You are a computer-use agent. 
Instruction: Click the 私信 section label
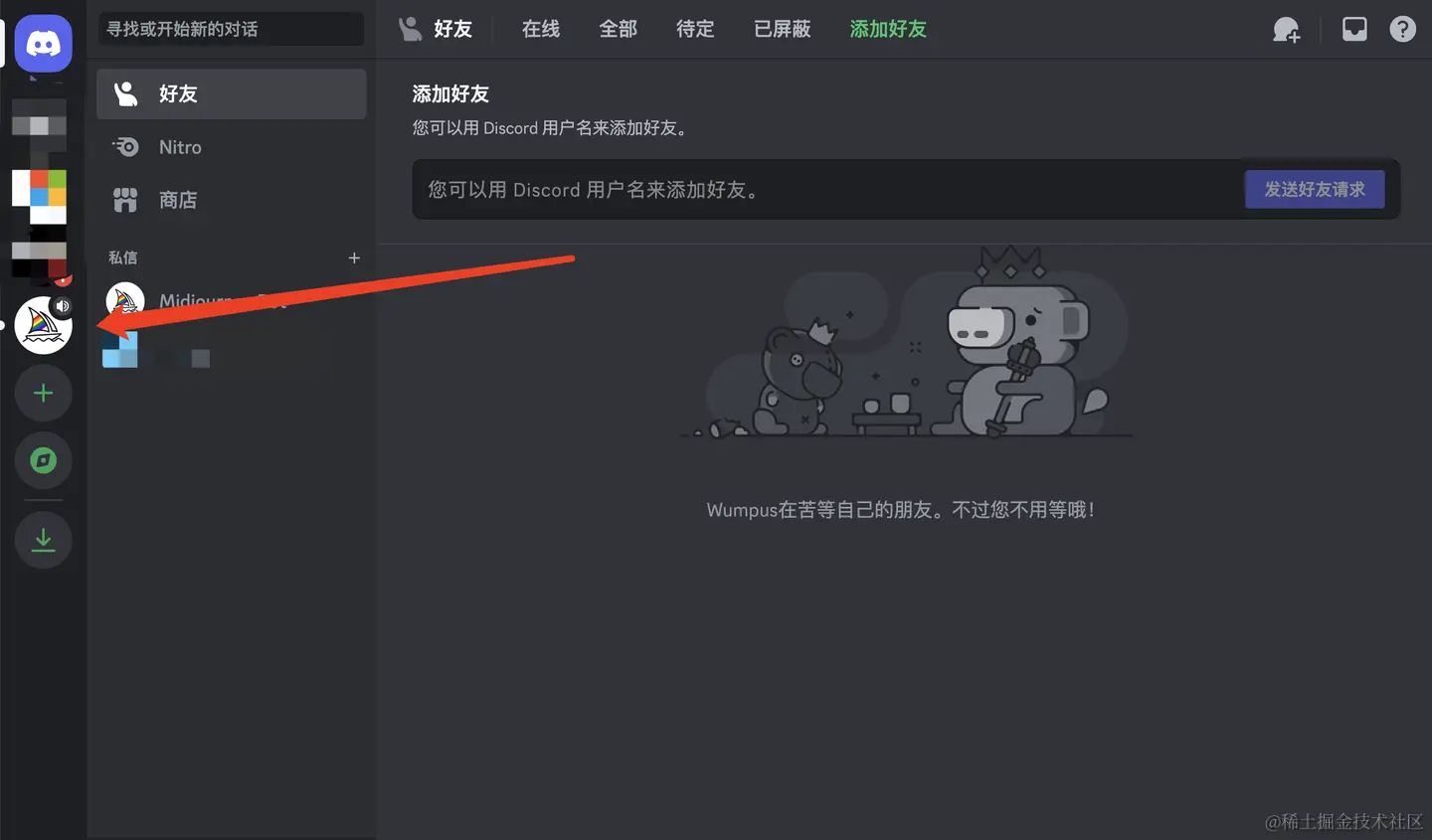(x=123, y=257)
